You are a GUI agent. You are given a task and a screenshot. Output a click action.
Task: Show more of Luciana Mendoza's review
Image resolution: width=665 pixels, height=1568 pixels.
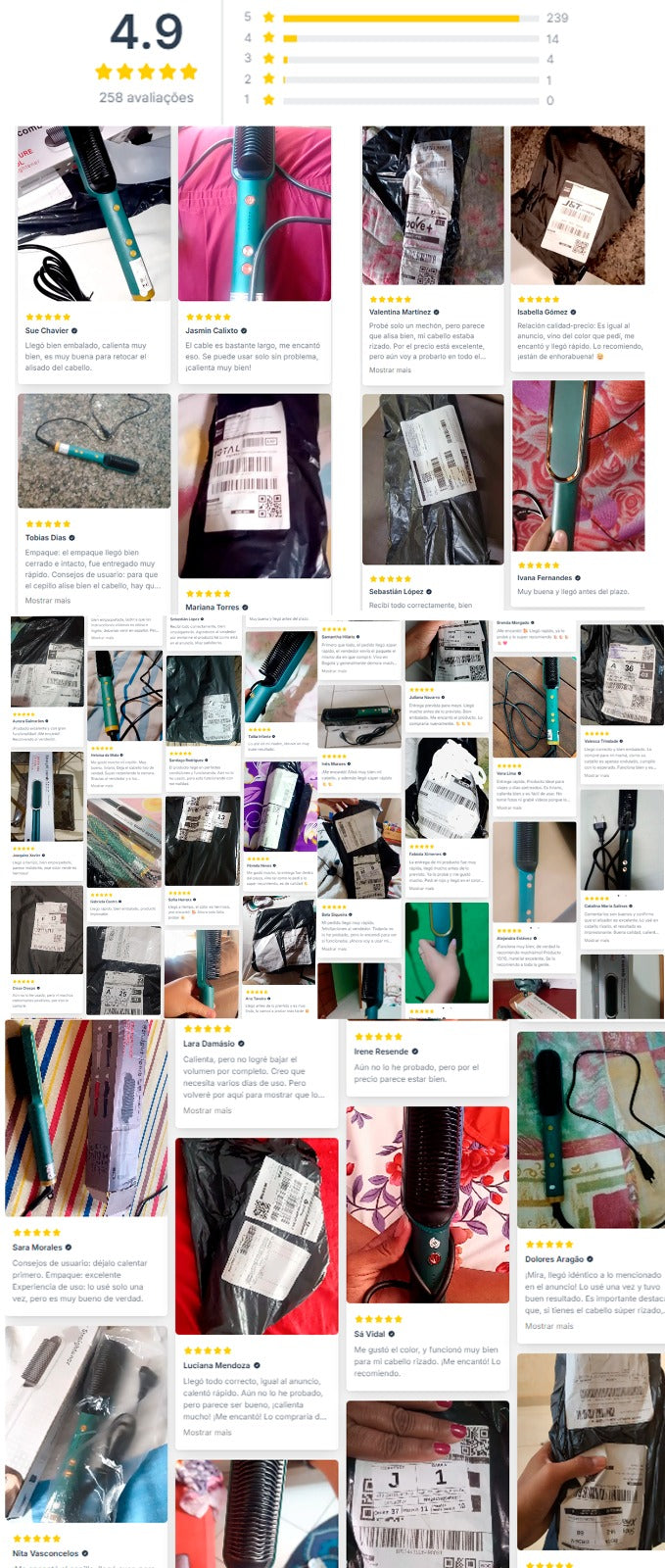[x=207, y=1432]
